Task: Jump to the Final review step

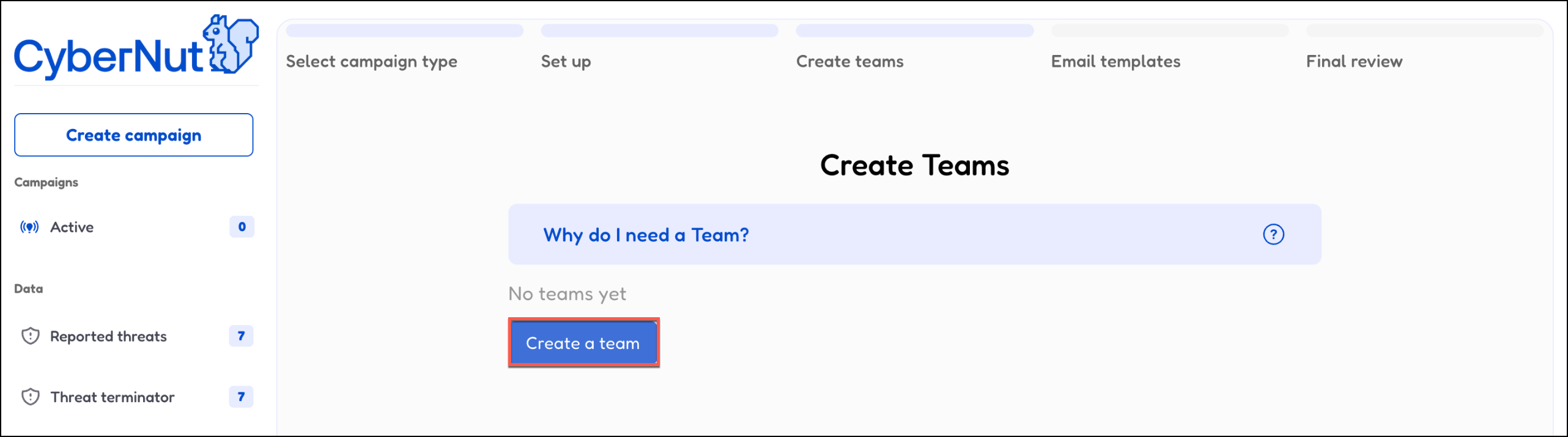Action: click(x=1354, y=62)
